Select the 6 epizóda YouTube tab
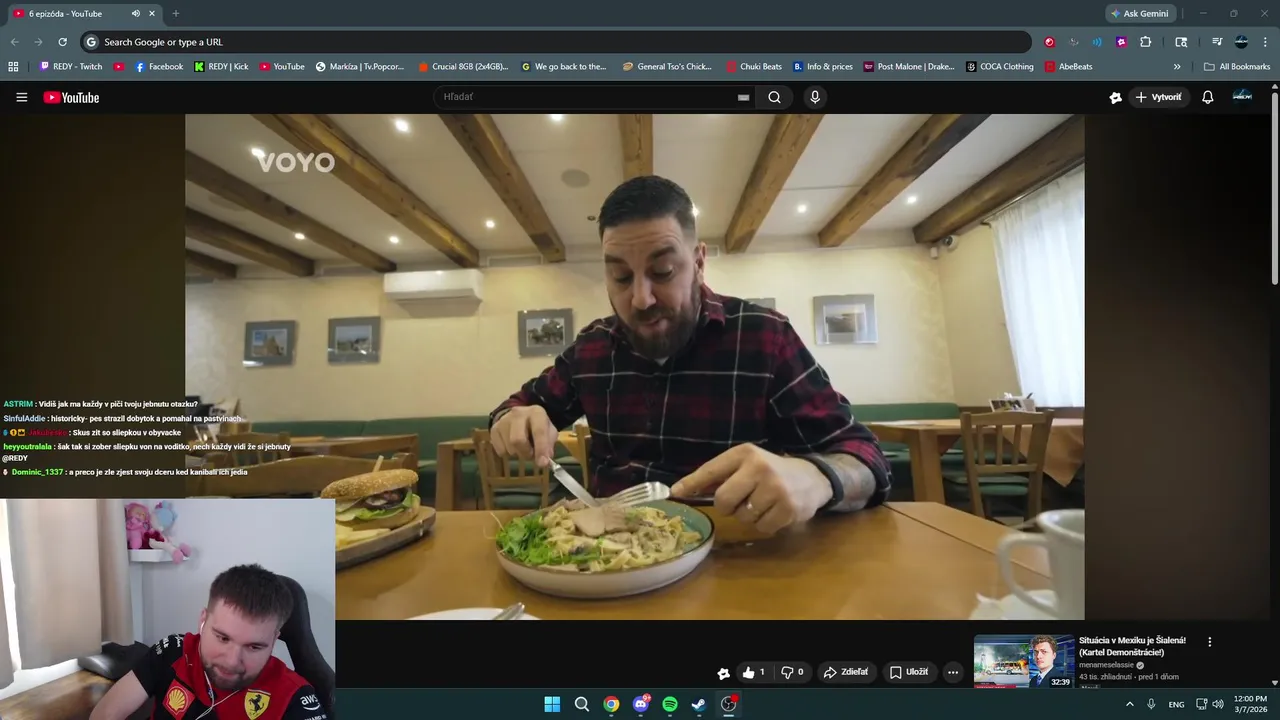 [x=84, y=14]
